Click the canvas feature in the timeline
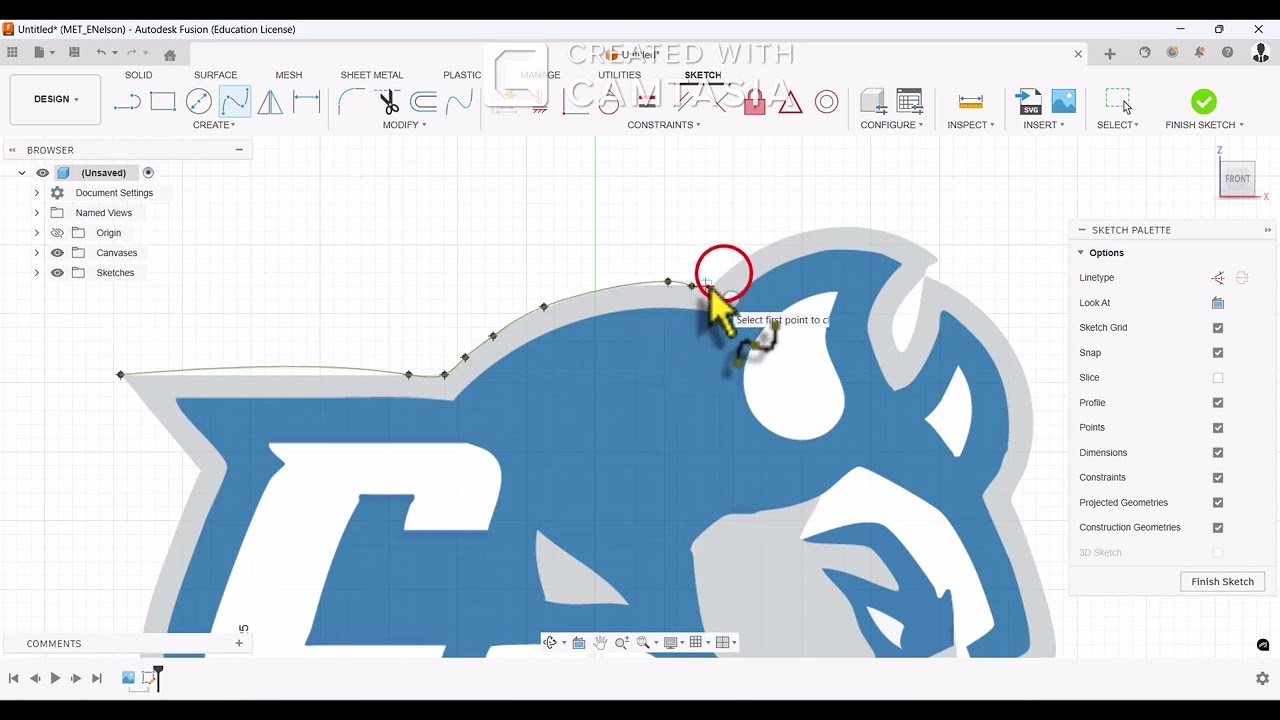The height and width of the screenshot is (720, 1280). coord(128,678)
